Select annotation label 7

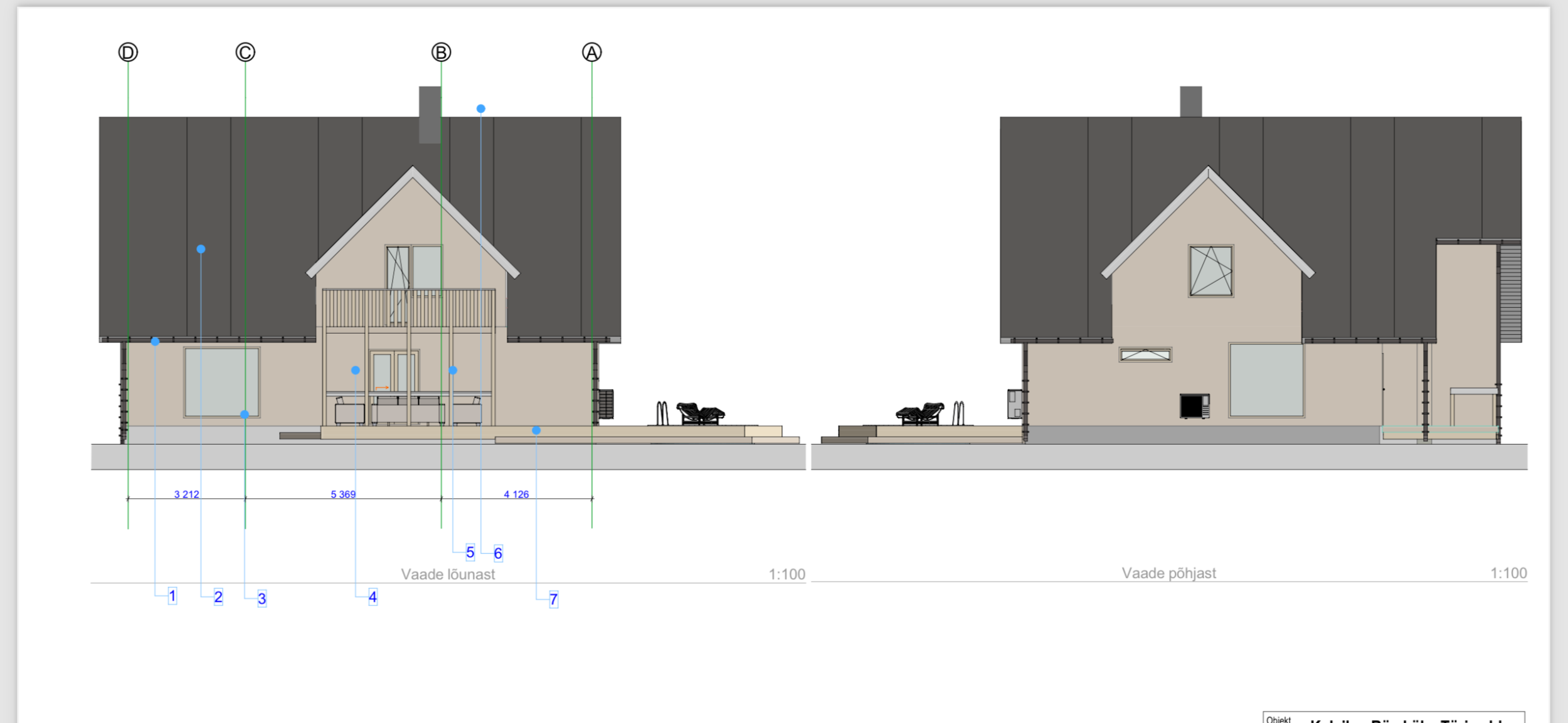pos(553,599)
